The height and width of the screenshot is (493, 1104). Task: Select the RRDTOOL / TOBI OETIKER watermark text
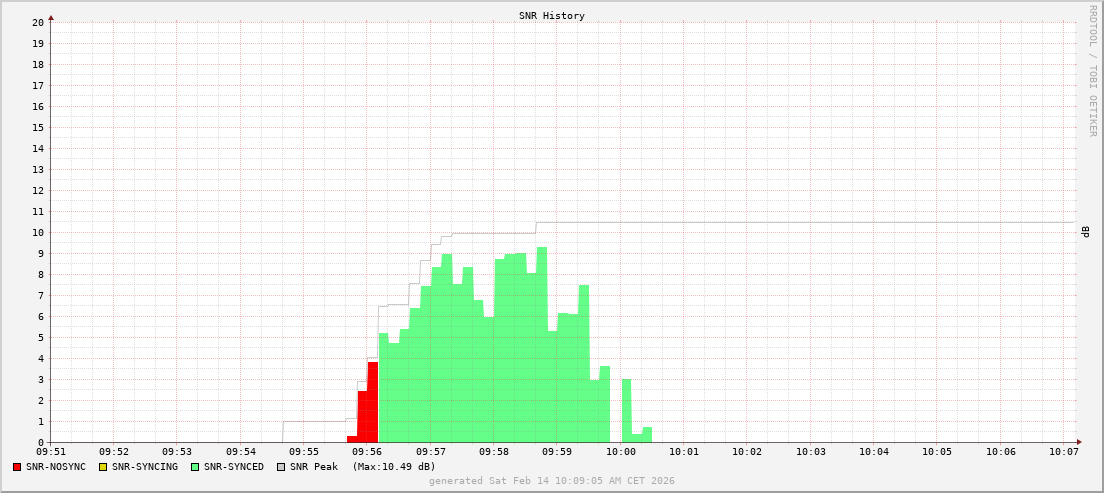pyautogui.click(x=1093, y=70)
